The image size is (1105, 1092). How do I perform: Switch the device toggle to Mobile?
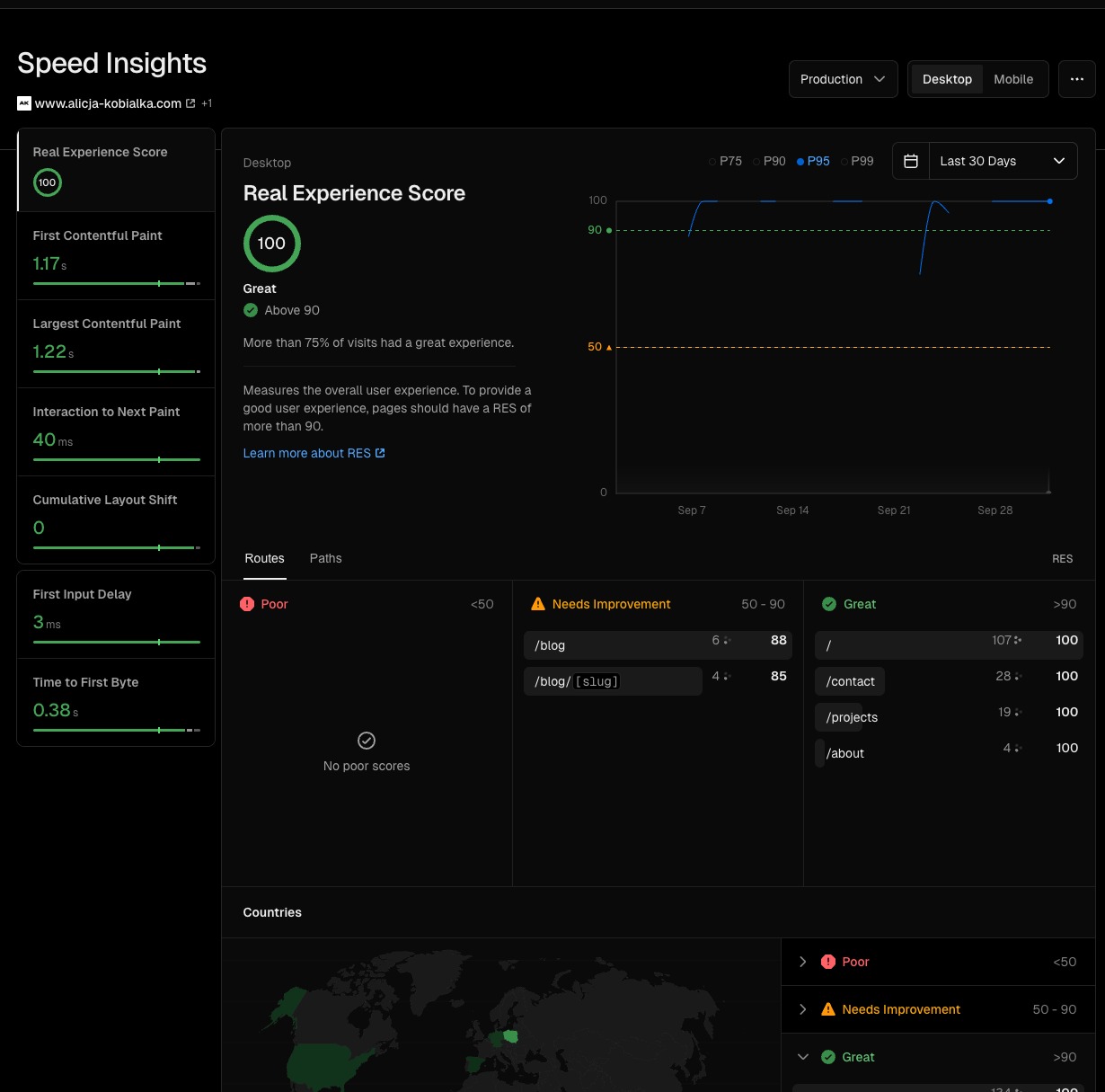point(1013,79)
